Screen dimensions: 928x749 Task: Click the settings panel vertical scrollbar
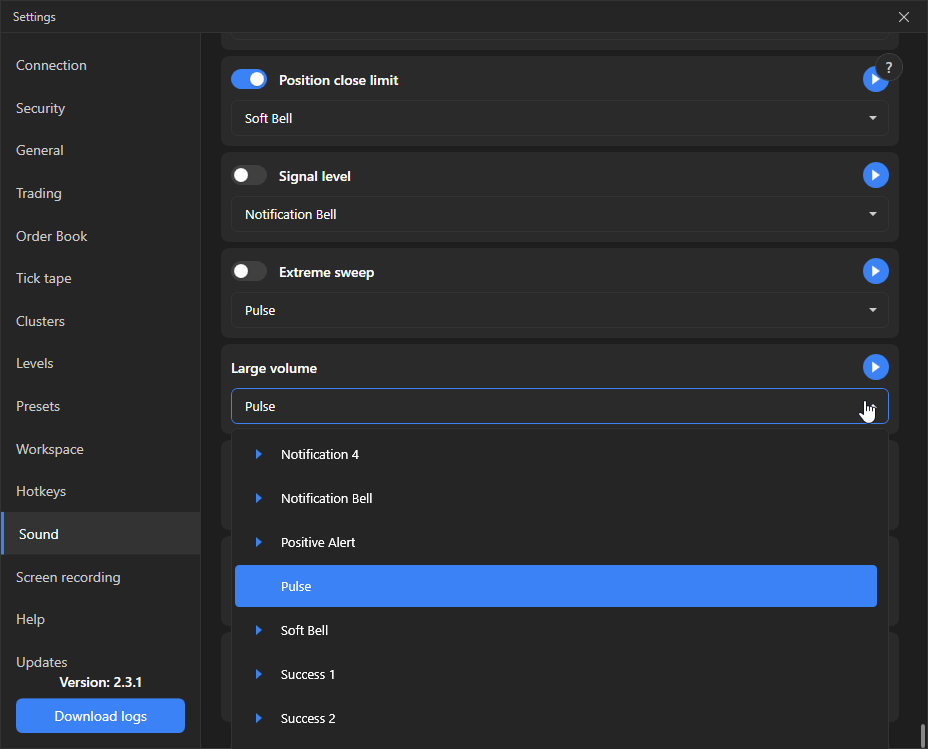pos(923,736)
